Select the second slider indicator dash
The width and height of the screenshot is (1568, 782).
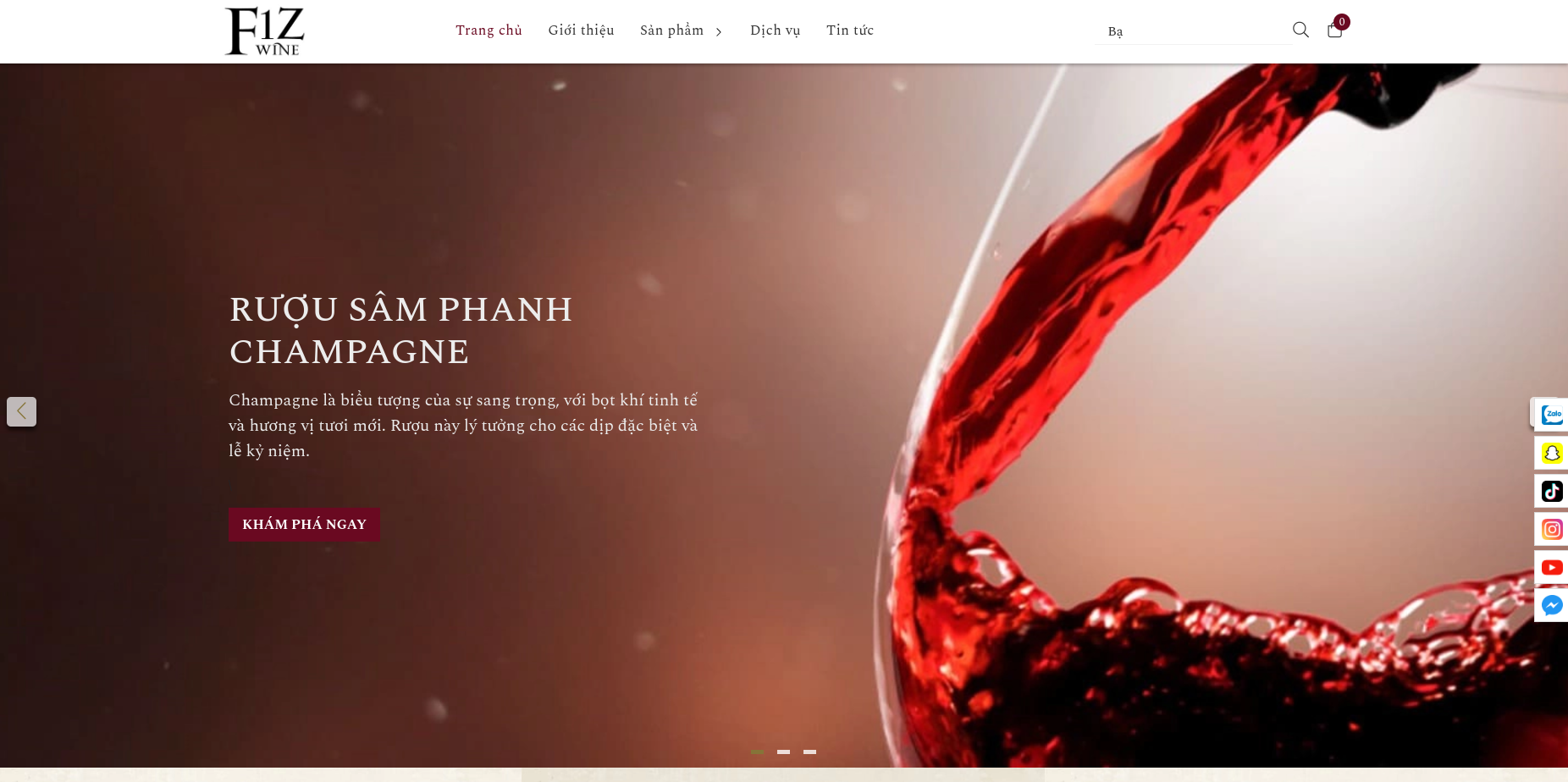pos(784,752)
